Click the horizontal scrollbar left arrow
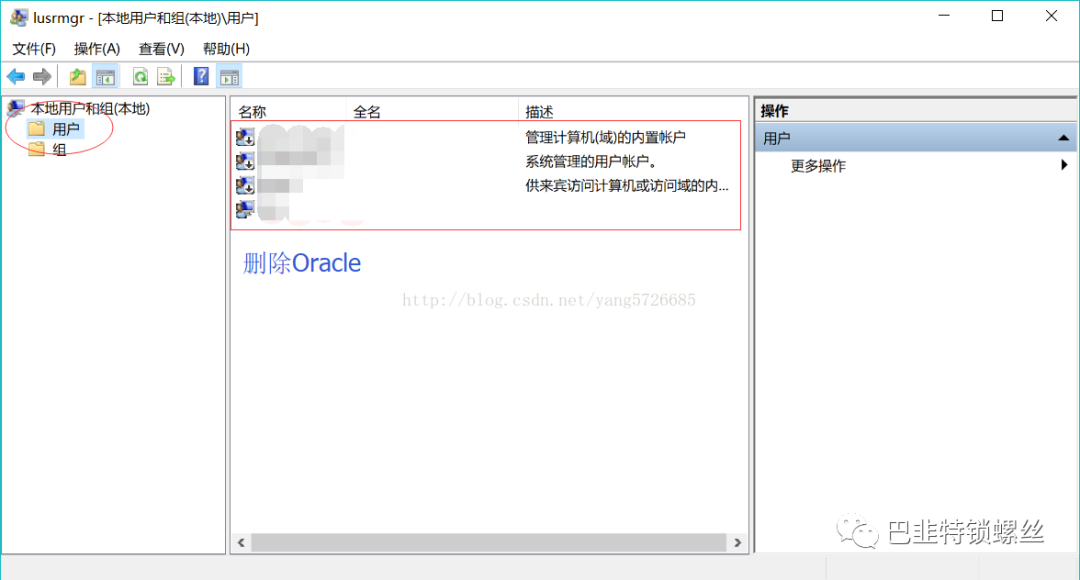Image resolution: width=1080 pixels, height=580 pixels. click(241, 543)
